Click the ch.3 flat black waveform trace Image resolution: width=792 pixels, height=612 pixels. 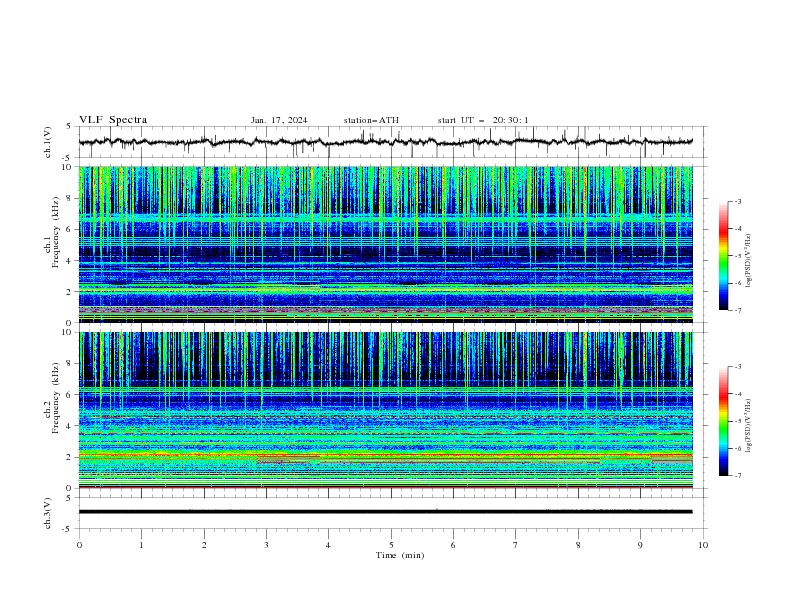[x=385, y=512]
